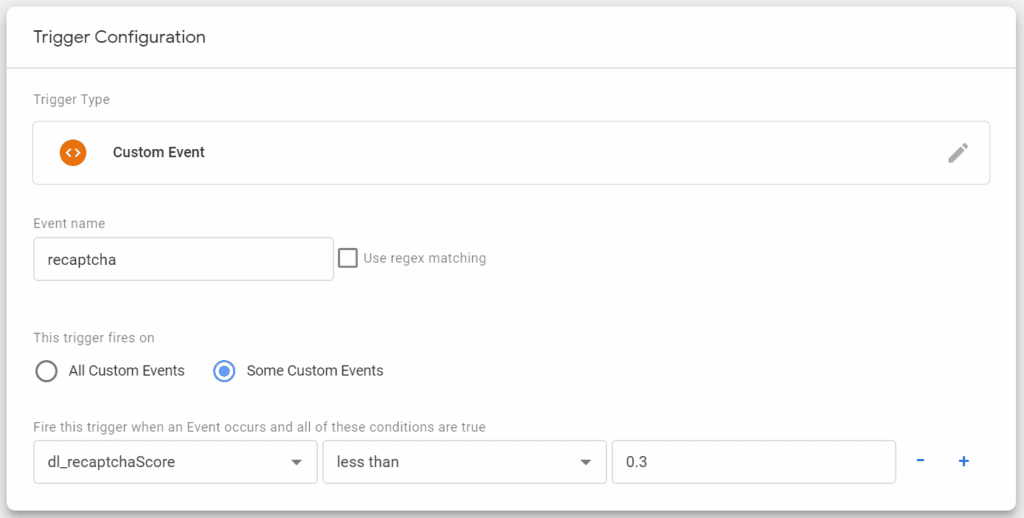Image resolution: width=1024 pixels, height=518 pixels.
Task: Open the less than operator dropdown
Action: [464, 462]
